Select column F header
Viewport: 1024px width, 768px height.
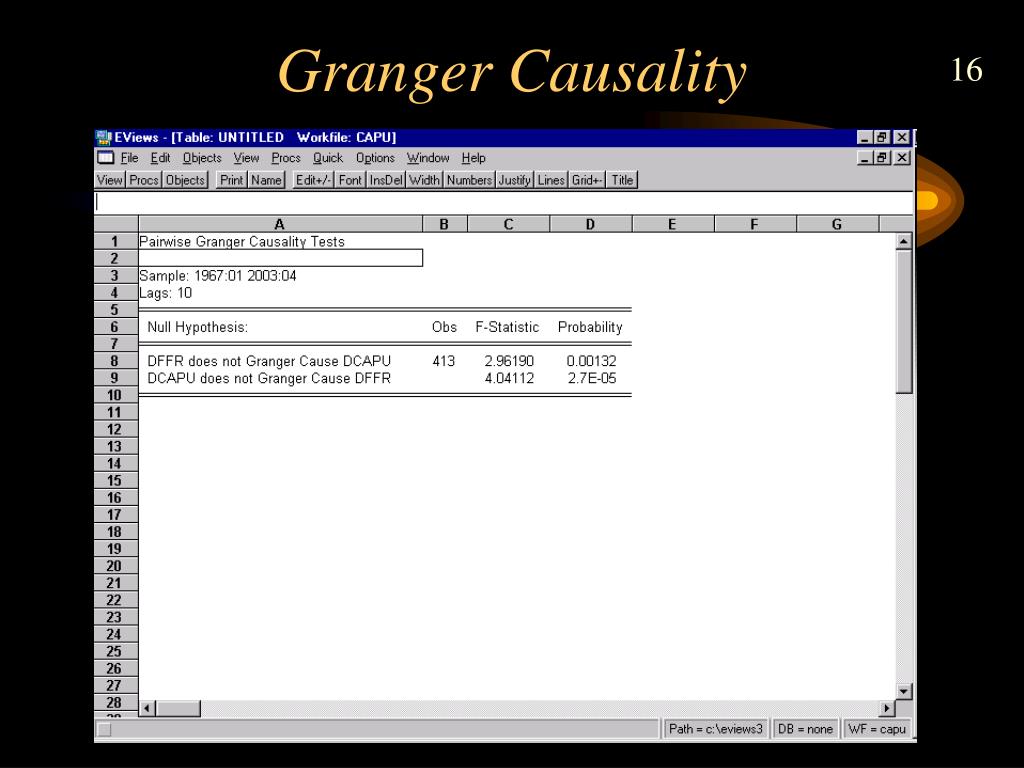pyautogui.click(x=754, y=224)
